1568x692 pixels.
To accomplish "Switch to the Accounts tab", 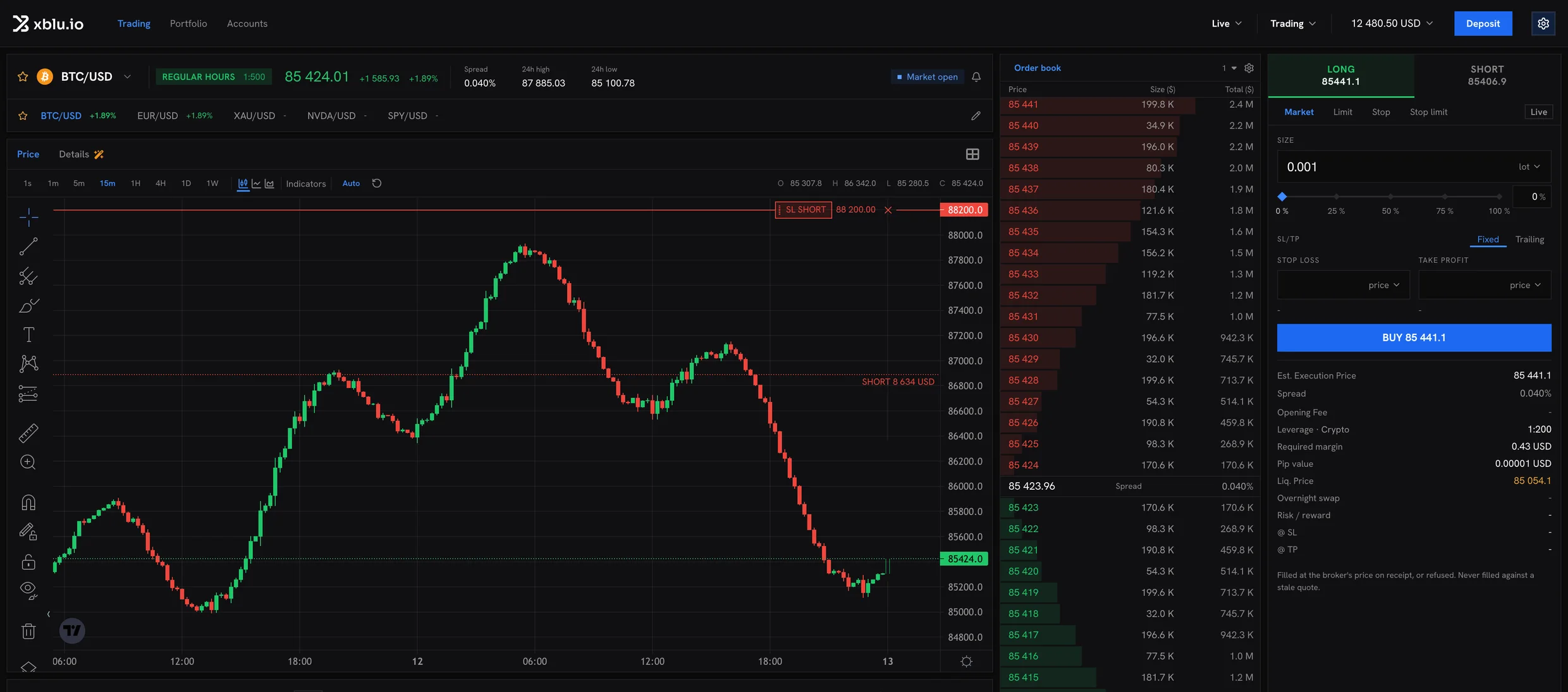I will 247,23.
